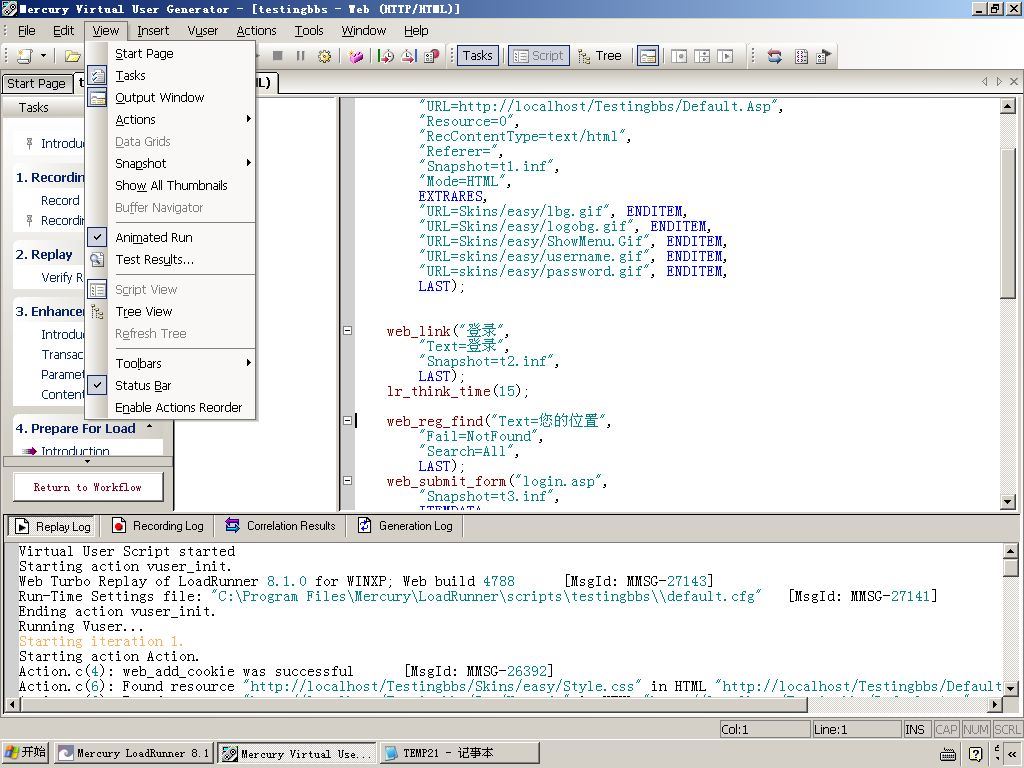Open Mercury LoadRunner 8.1 taskbar button

(134, 753)
